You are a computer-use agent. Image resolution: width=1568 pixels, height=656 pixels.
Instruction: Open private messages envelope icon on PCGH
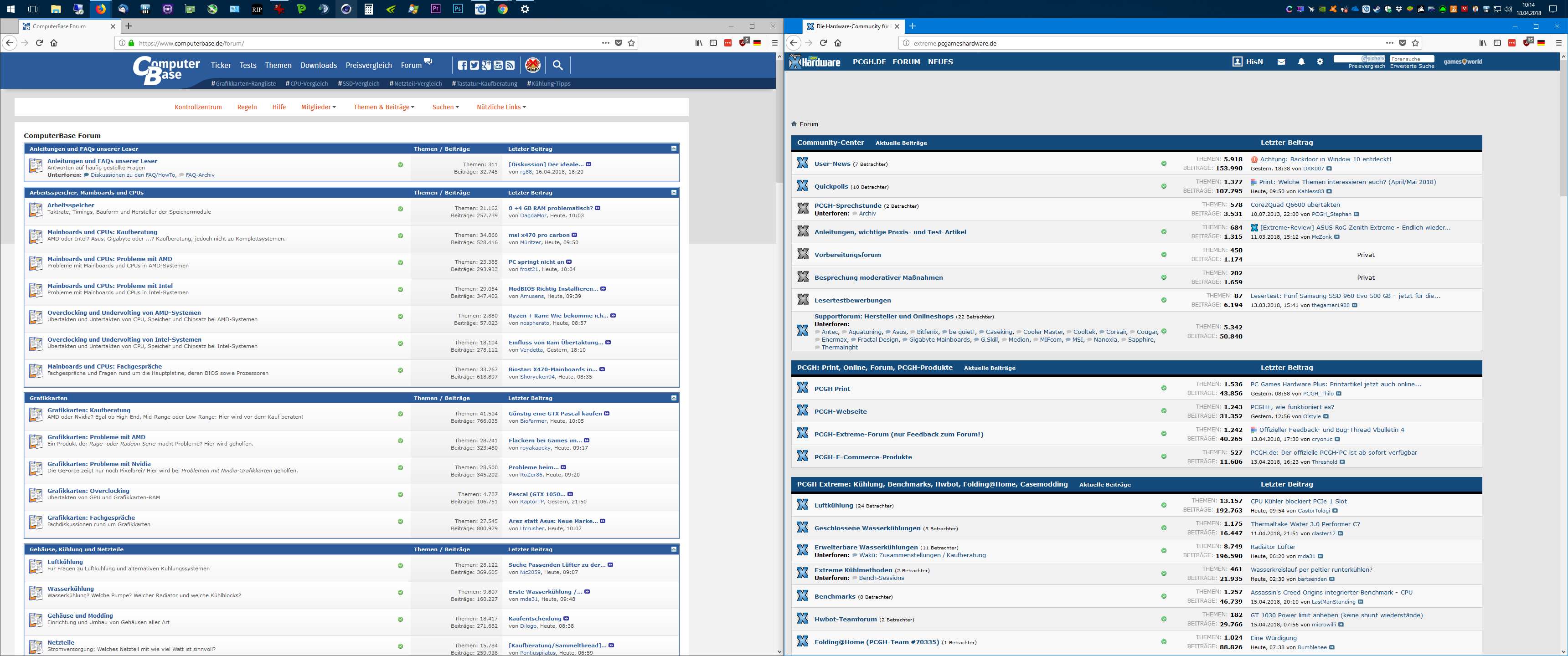(x=1281, y=61)
